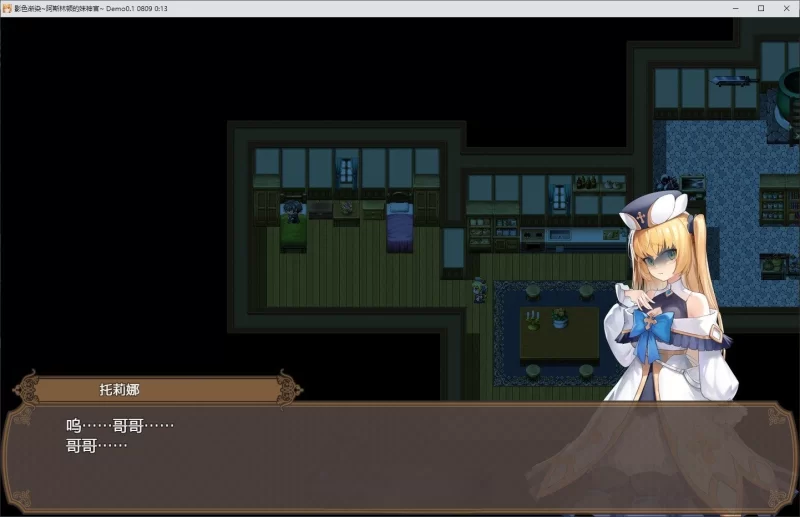
Task: Click the sword mounted on the wall
Action: click(x=732, y=80)
